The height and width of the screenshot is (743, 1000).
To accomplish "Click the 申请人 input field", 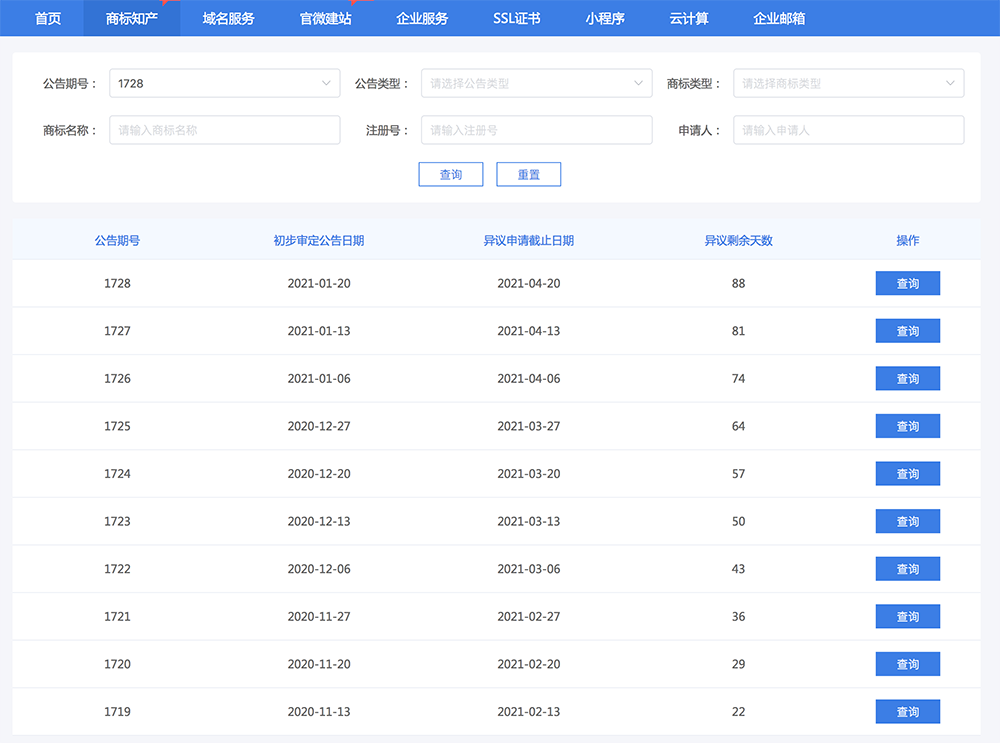I will 848,130.
